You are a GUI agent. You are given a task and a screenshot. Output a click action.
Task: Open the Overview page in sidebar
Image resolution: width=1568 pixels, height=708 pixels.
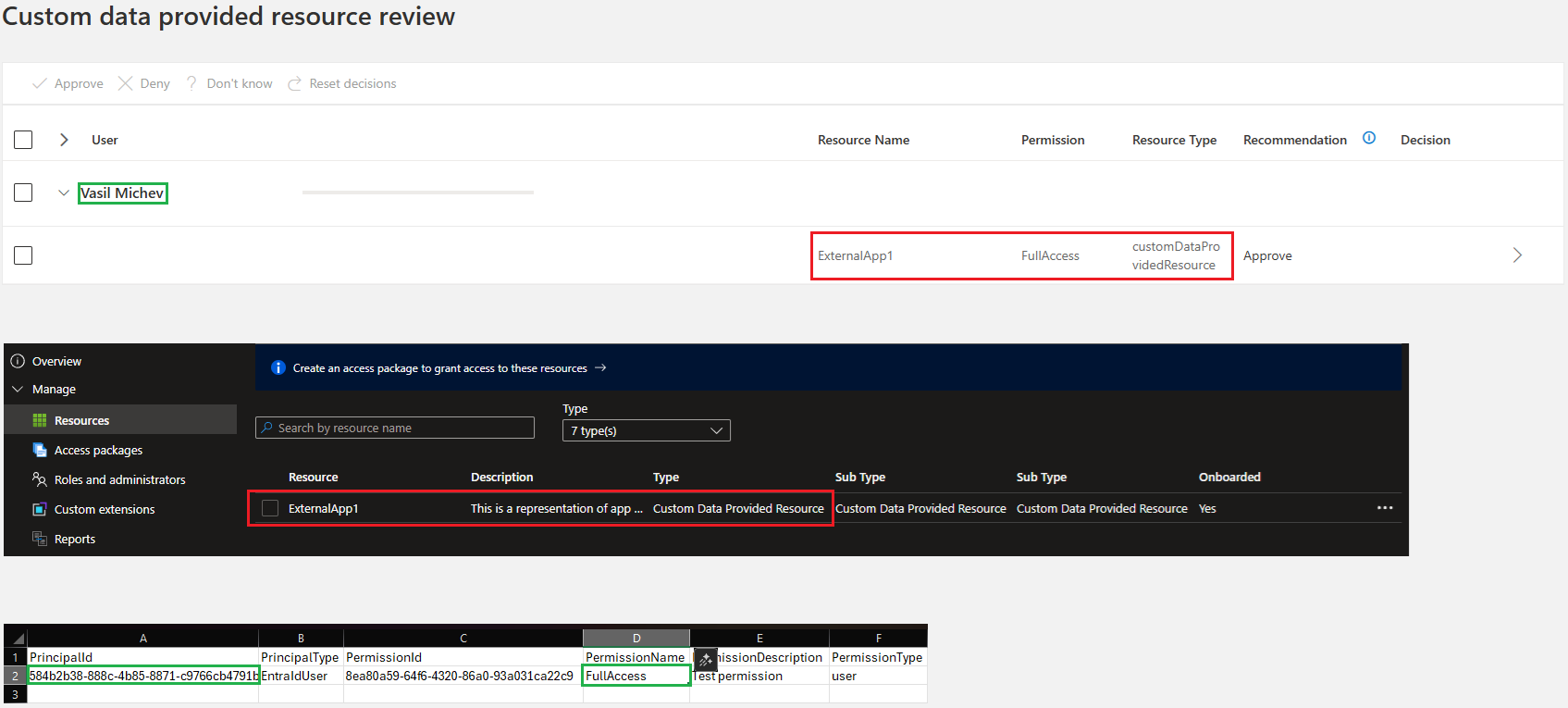coord(56,361)
